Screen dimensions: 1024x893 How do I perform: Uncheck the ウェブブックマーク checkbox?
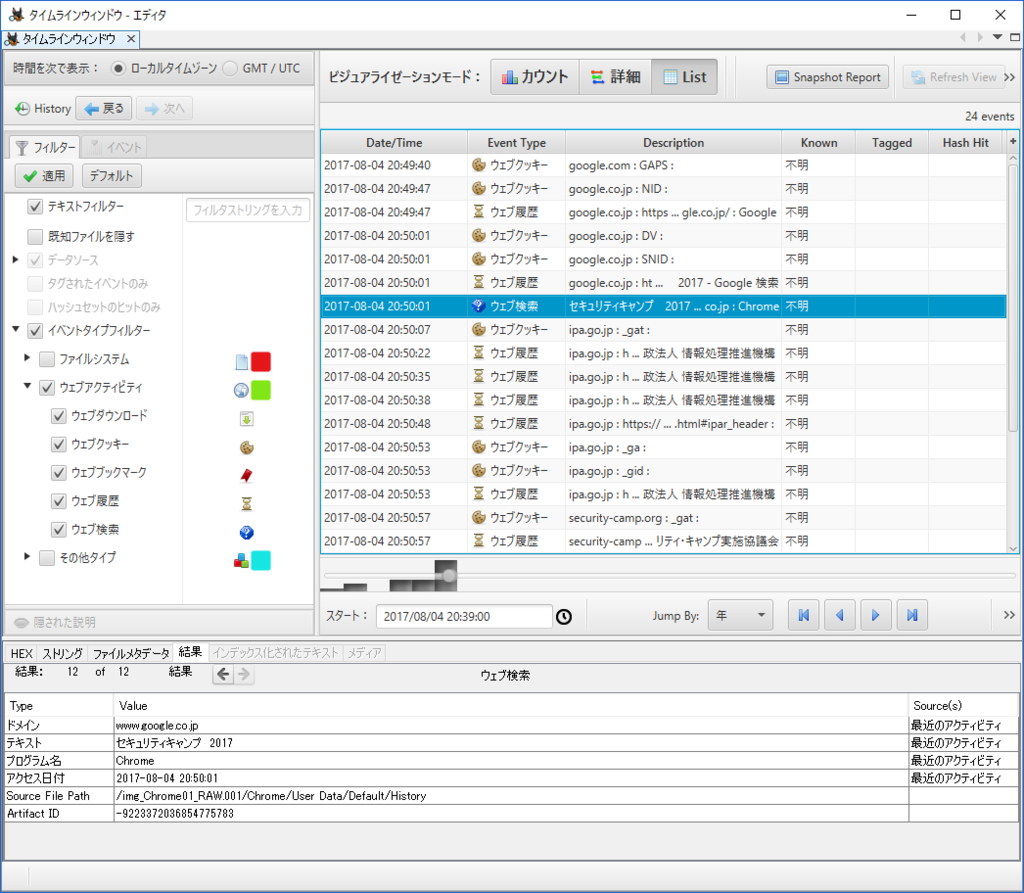(59, 472)
